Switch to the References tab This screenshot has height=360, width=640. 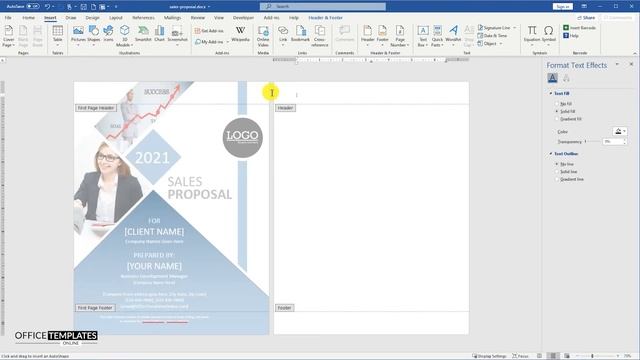(143, 18)
